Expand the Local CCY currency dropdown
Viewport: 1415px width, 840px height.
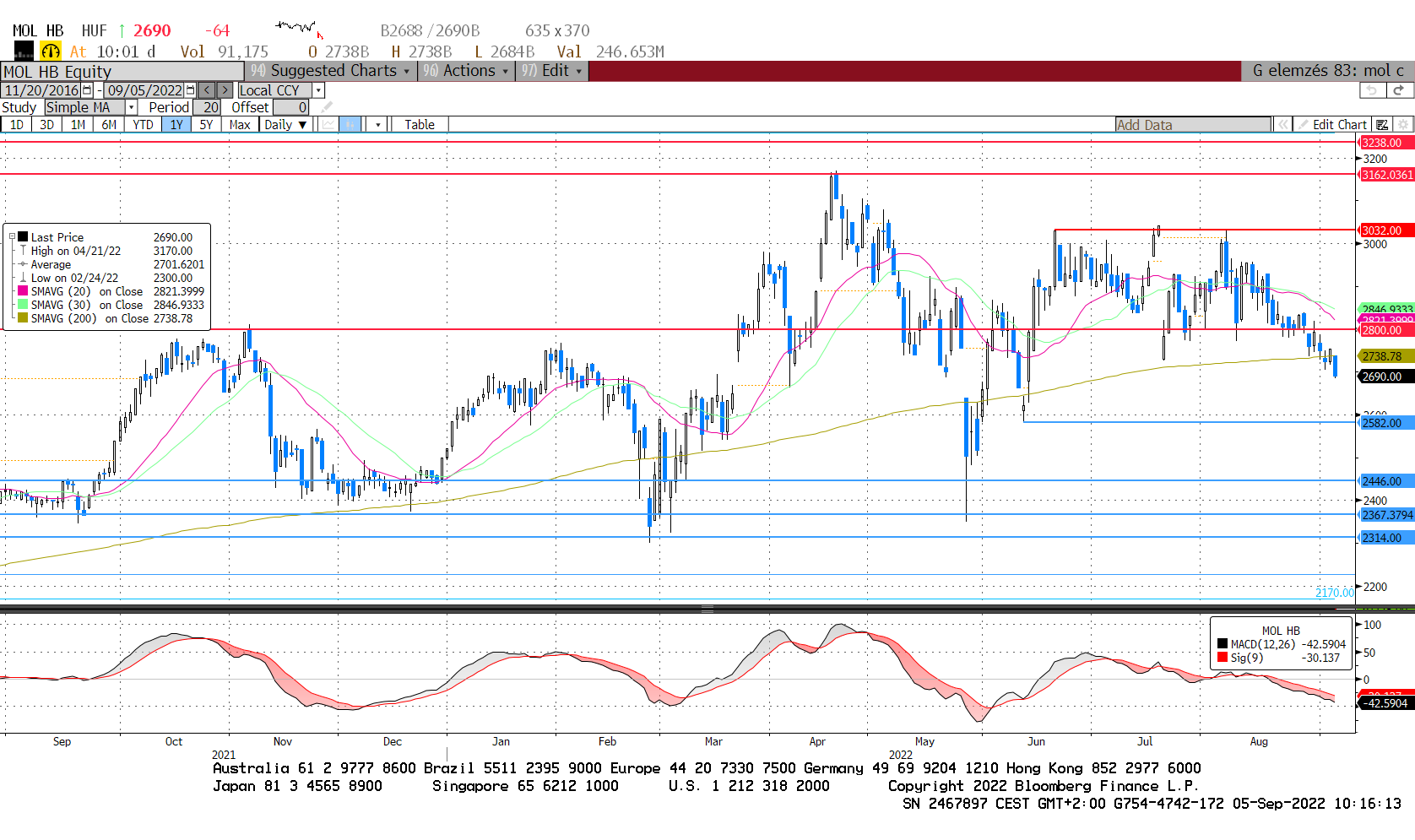point(319,90)
